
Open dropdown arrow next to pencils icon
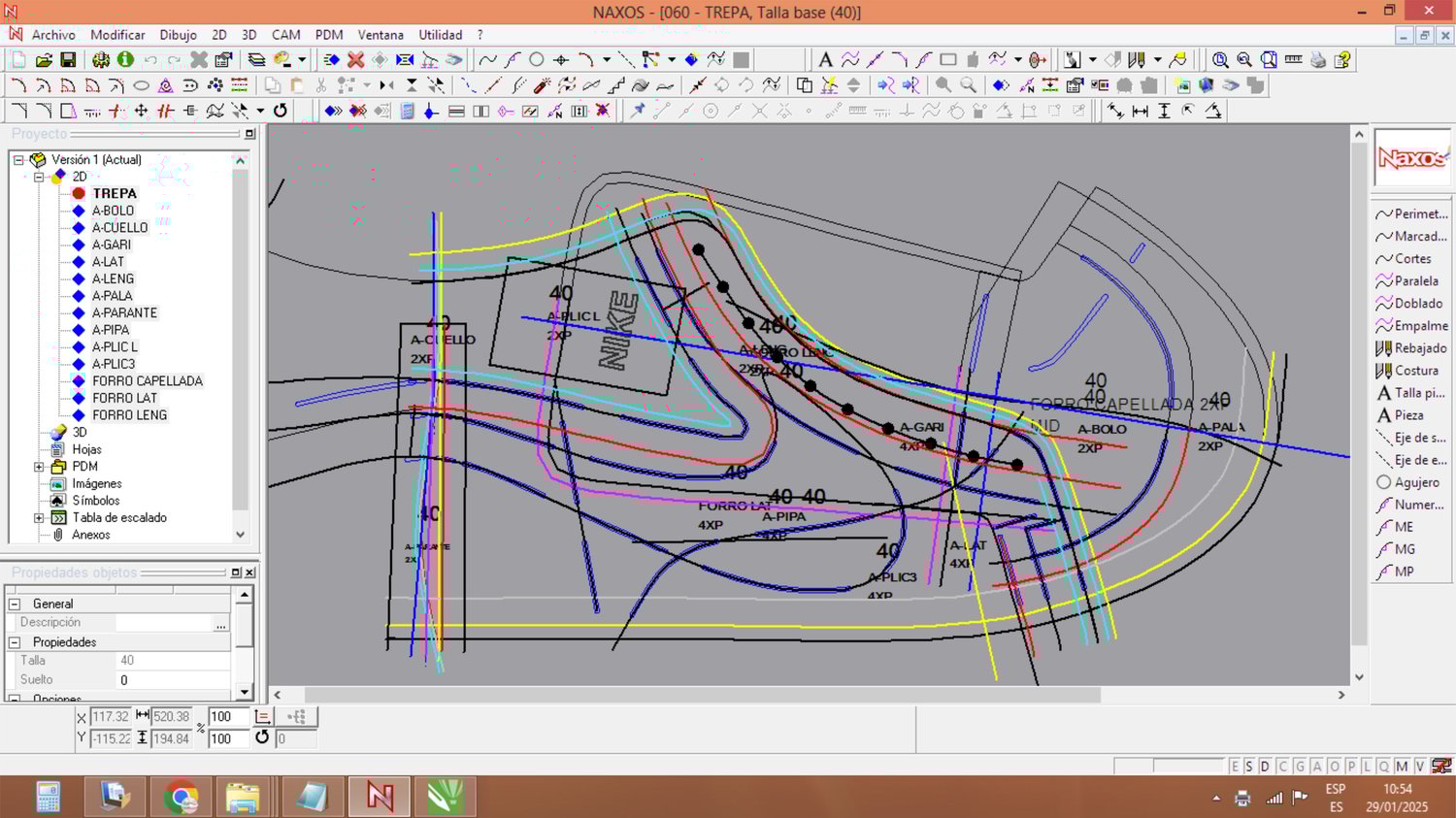(x=1157, y=60)
